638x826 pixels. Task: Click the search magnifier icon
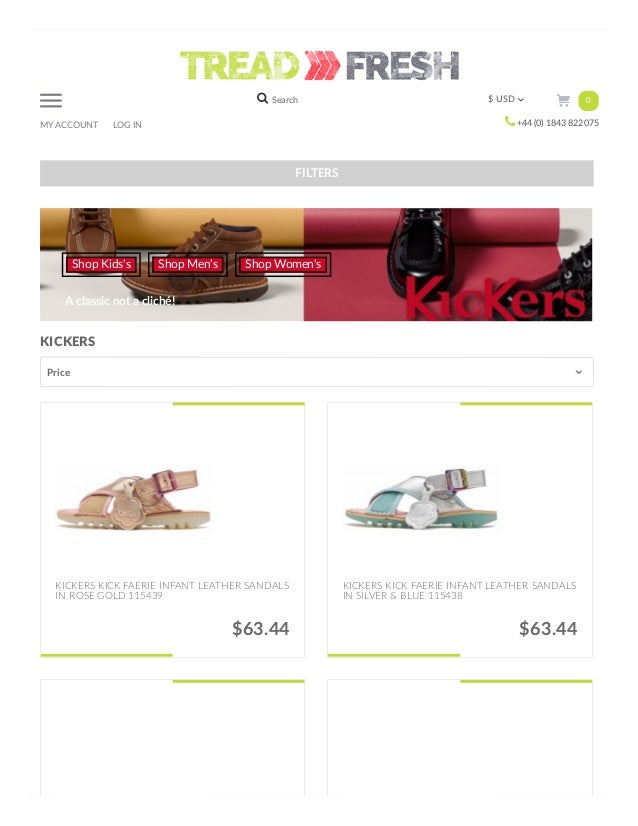point(262,99)
